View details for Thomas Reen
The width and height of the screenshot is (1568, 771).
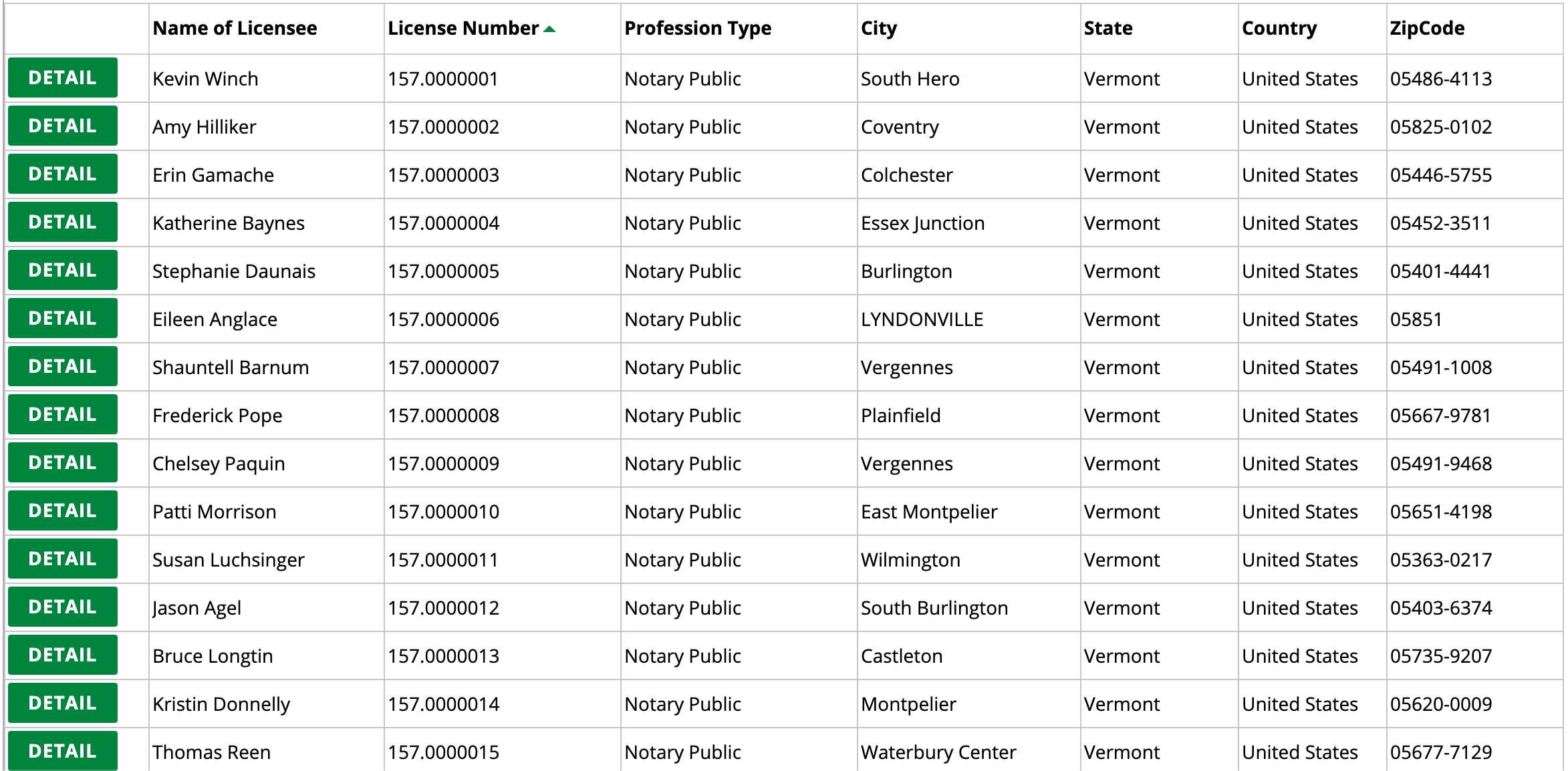point(61,751)
